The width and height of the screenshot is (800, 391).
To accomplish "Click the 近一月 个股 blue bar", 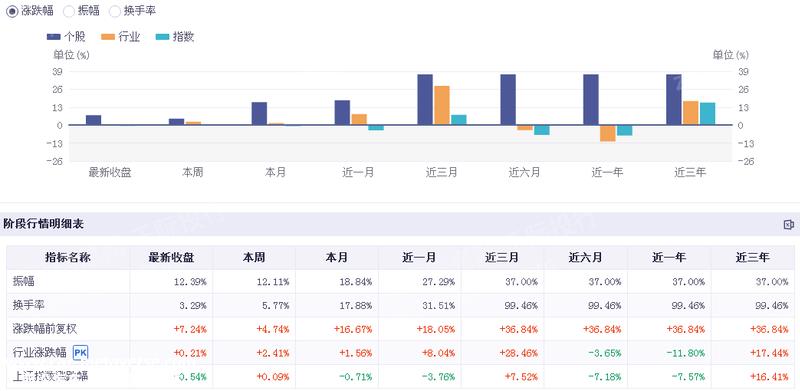I will (342, 113).
